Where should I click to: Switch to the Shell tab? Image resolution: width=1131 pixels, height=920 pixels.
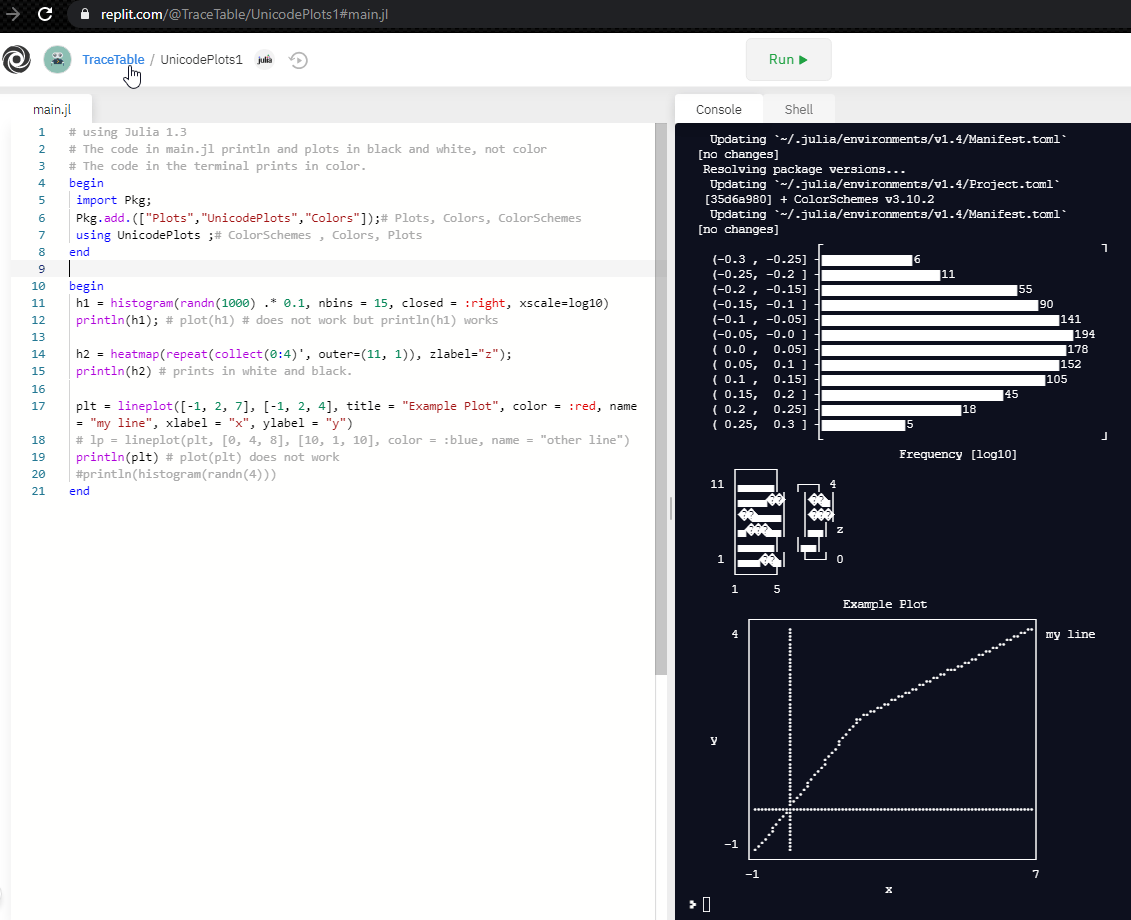click(x=798, y=109)
